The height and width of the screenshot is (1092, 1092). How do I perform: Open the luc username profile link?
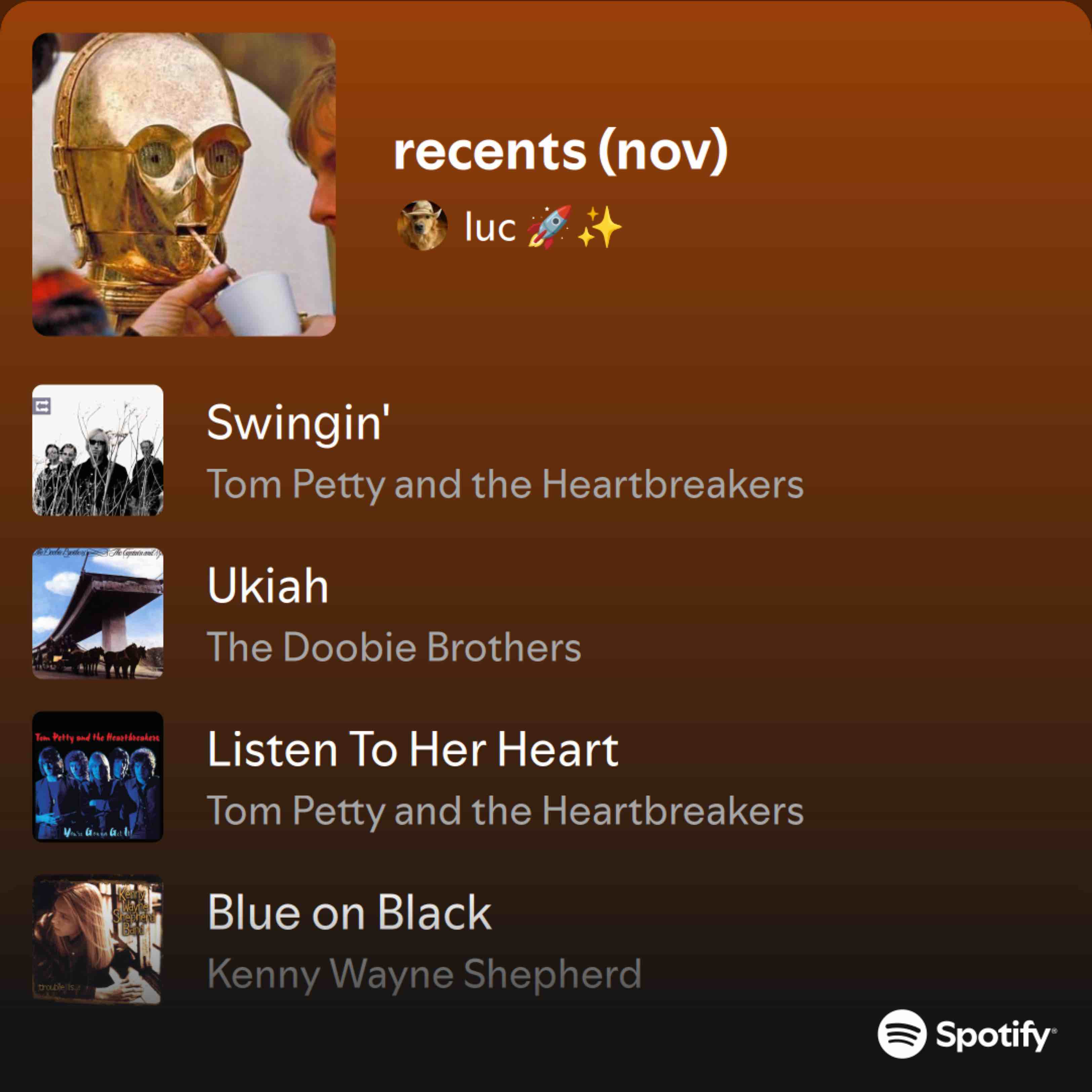[x=490, y=227]
